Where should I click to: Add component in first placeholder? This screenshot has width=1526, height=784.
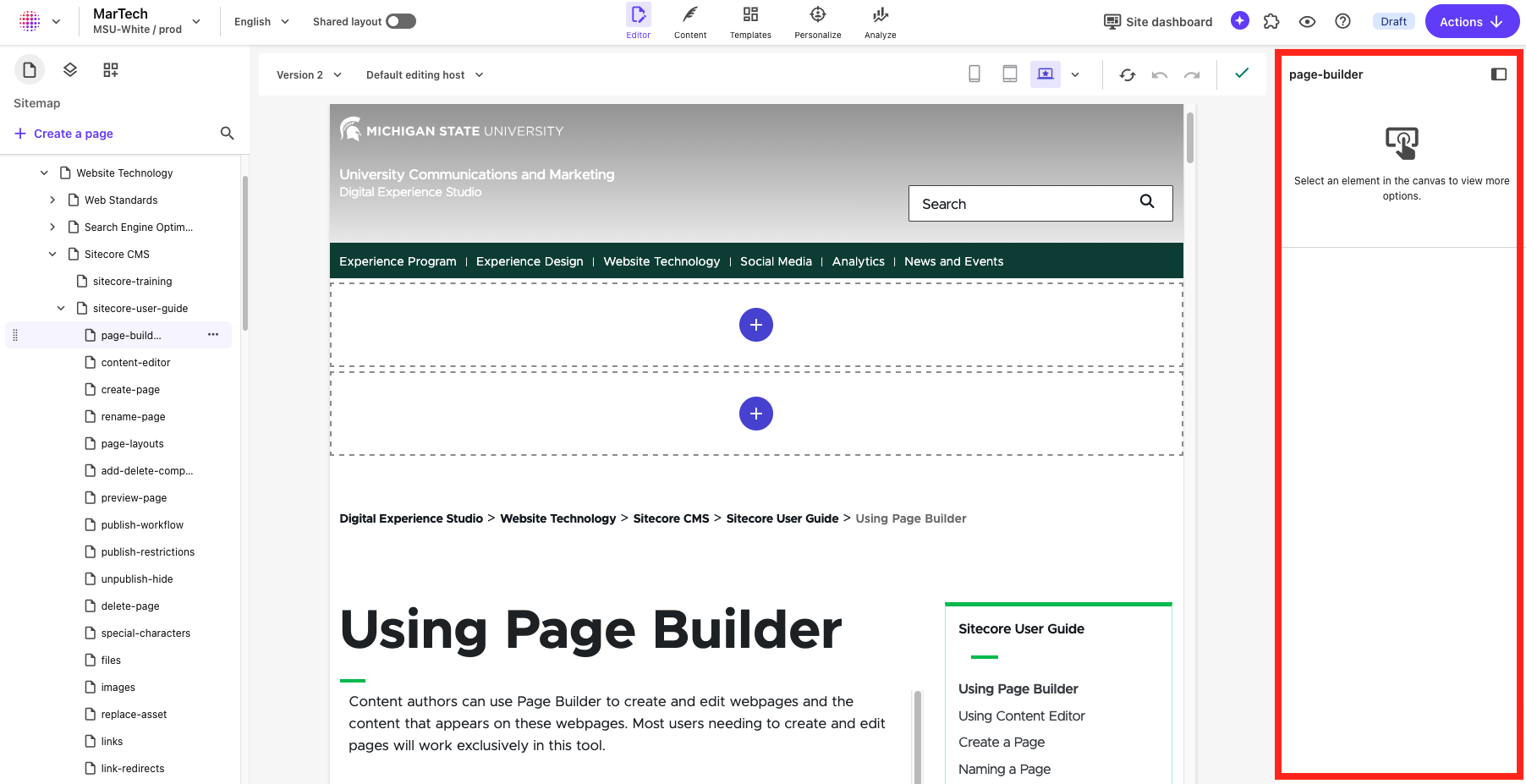pyautogui.click(x=756, y=325)
